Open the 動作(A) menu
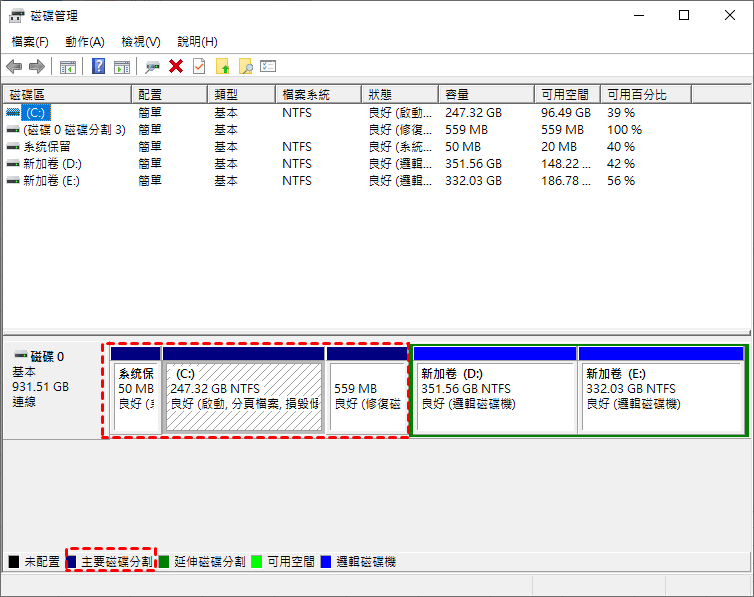Screen dimensions: 754x597 tap(85, 42)
